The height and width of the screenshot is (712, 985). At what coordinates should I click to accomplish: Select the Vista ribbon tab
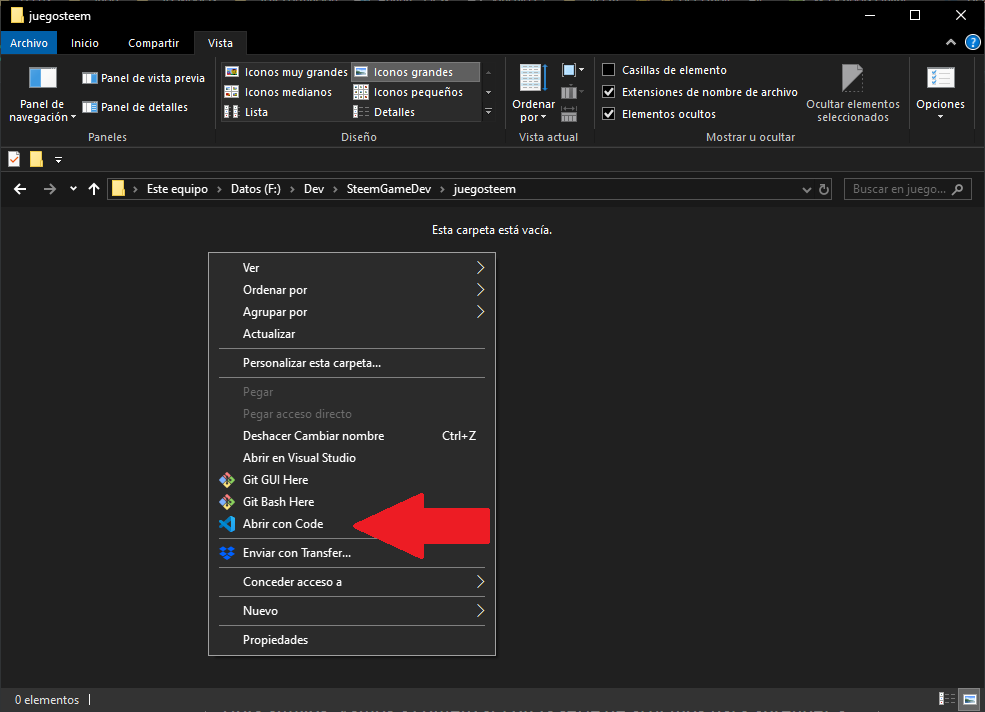[x=220, y=43]
